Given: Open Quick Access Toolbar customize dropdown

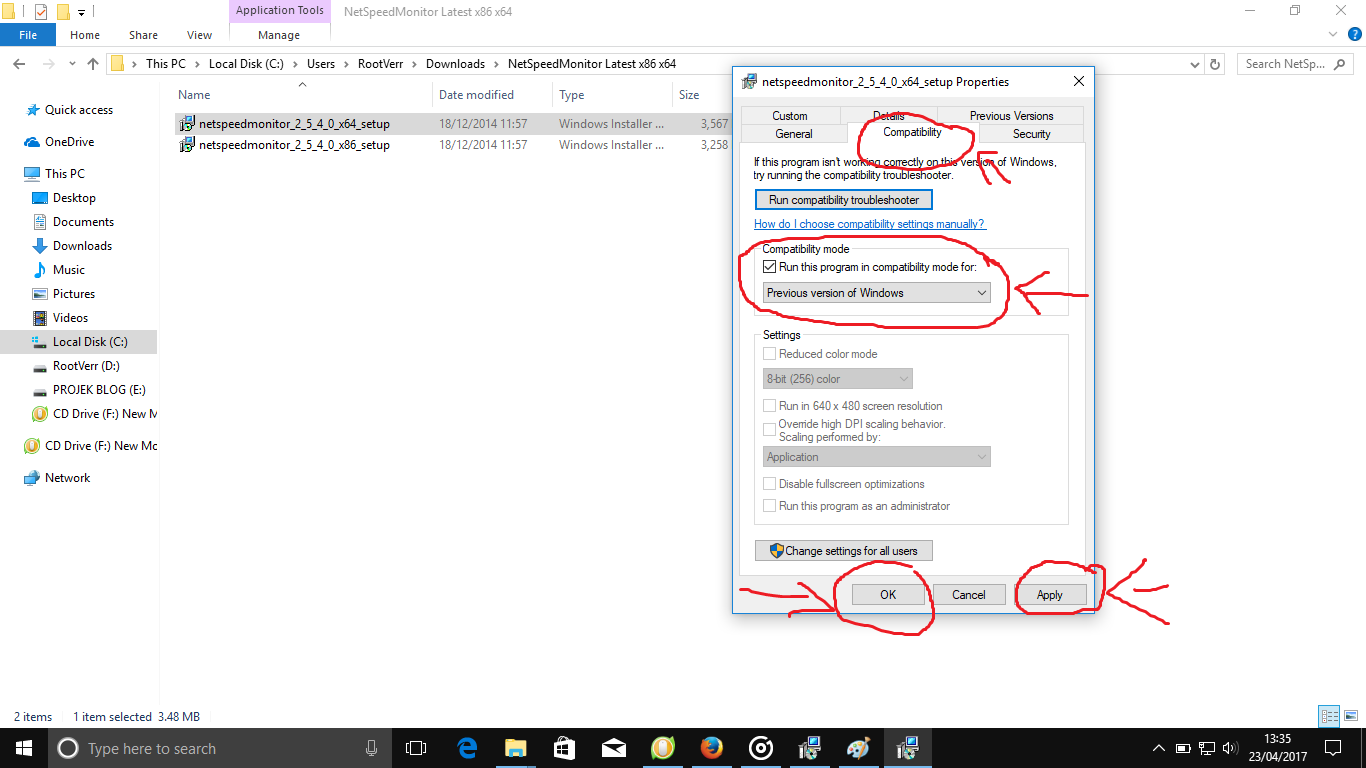Looking at the screenshot, I should [82, 13].
